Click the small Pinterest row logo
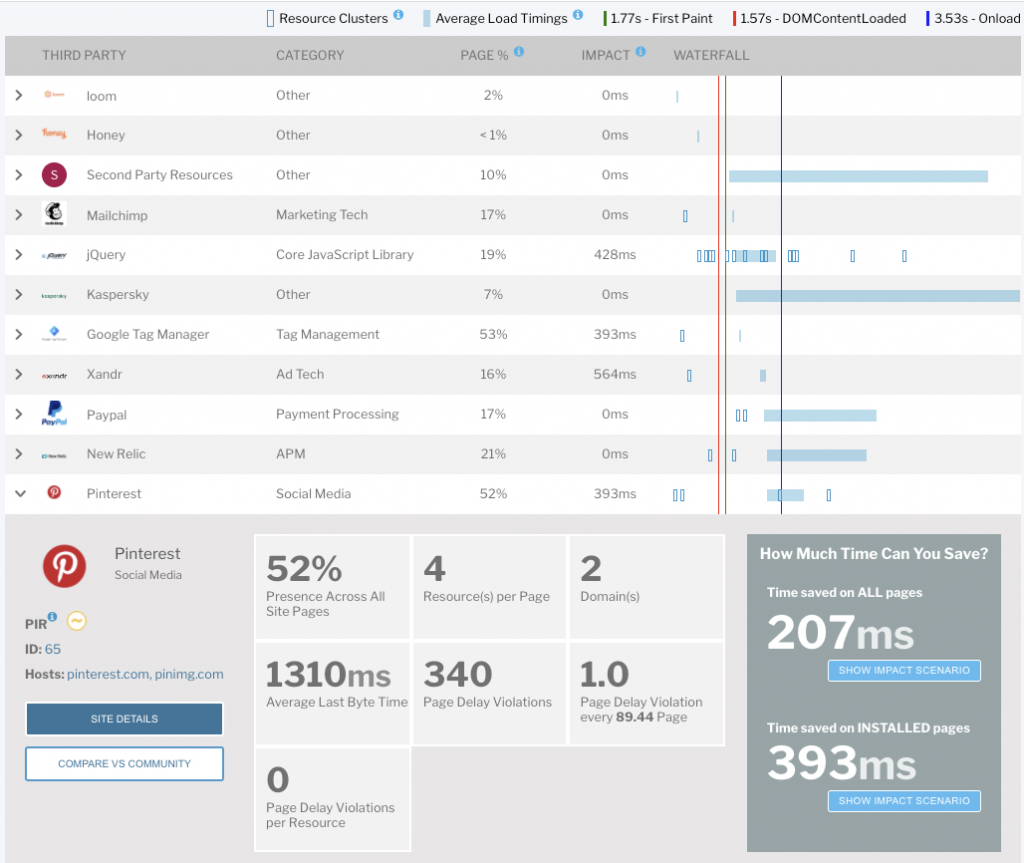This screenshot has width=1024, height=863. coord(54,492)
